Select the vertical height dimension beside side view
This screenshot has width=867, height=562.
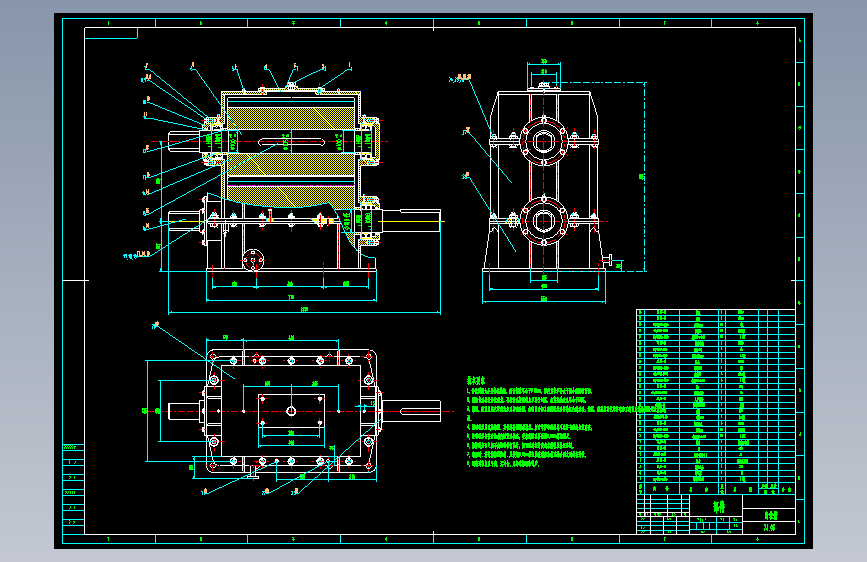(643, 177)
